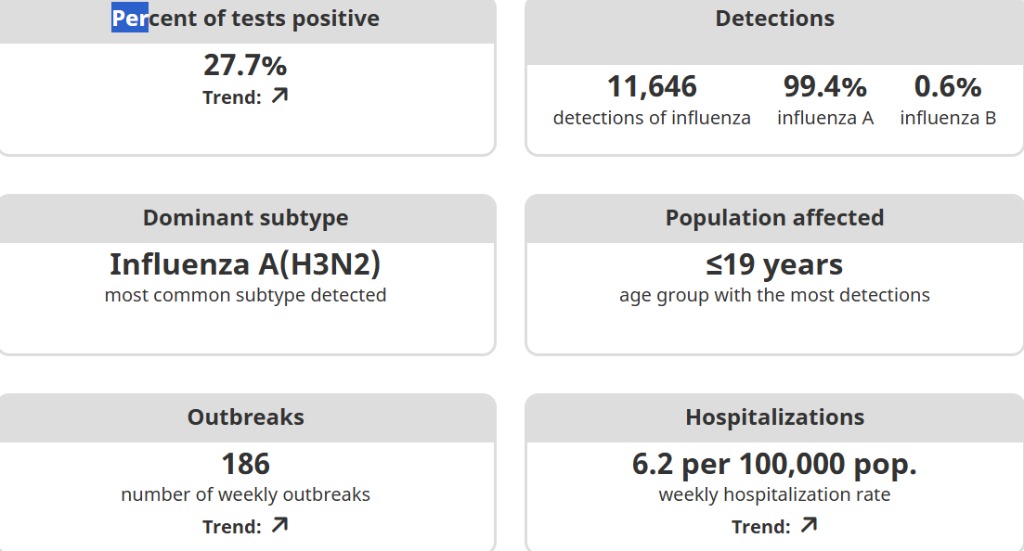
Task: Click the 0.6% influenza B value
Action: (948, 87)
